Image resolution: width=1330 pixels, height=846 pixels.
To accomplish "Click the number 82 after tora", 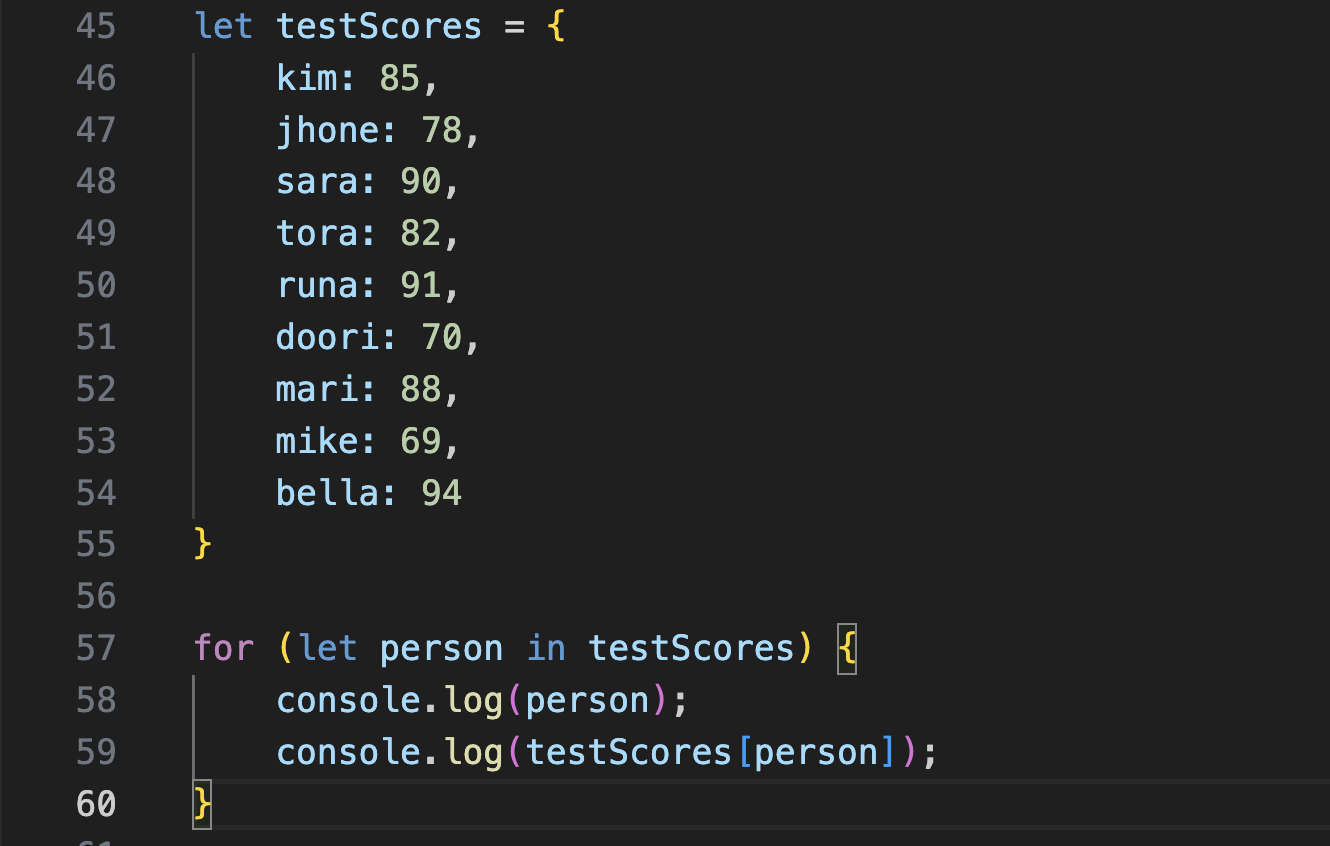I will click(420, 234).
